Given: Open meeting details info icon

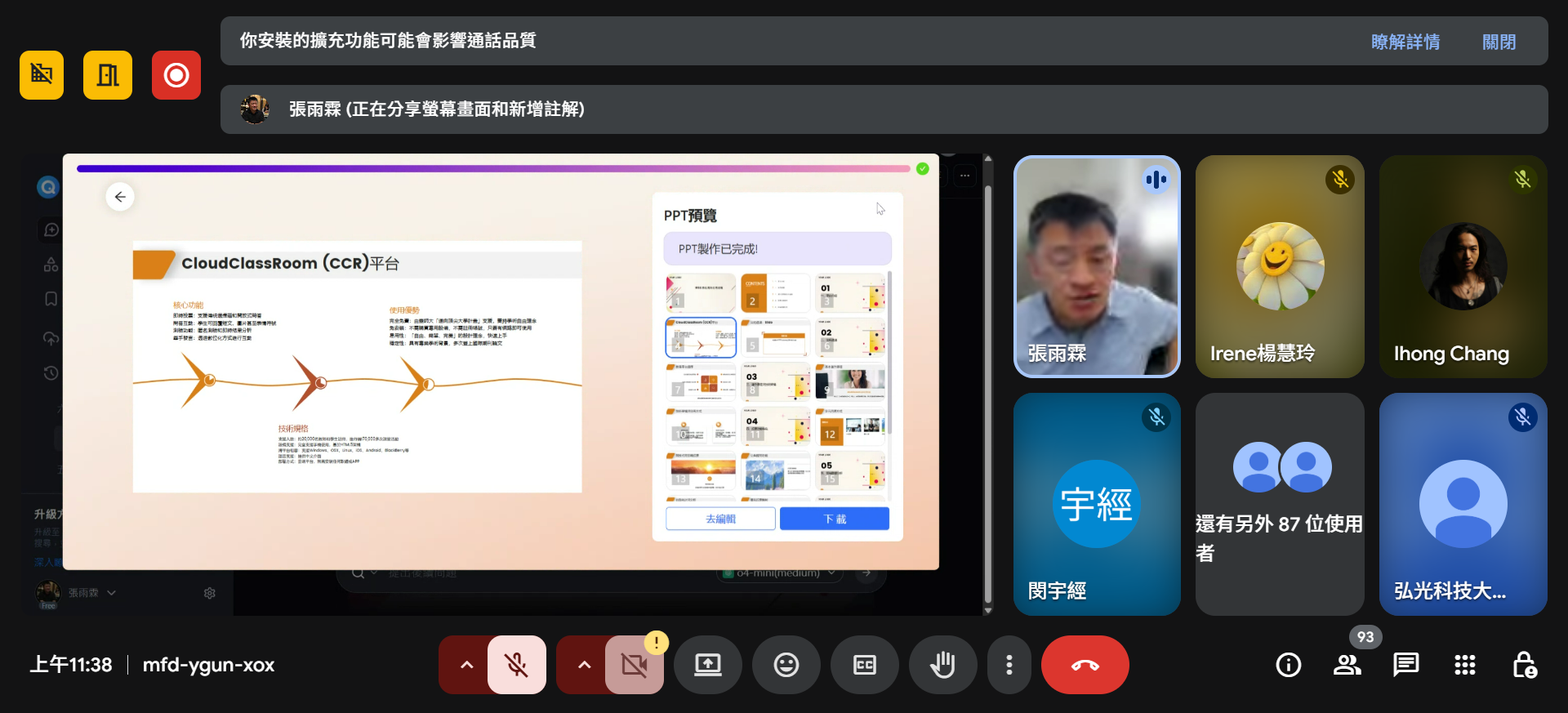Looking at the screenshot, I should pyautogui.click(x=1289, y=665).
